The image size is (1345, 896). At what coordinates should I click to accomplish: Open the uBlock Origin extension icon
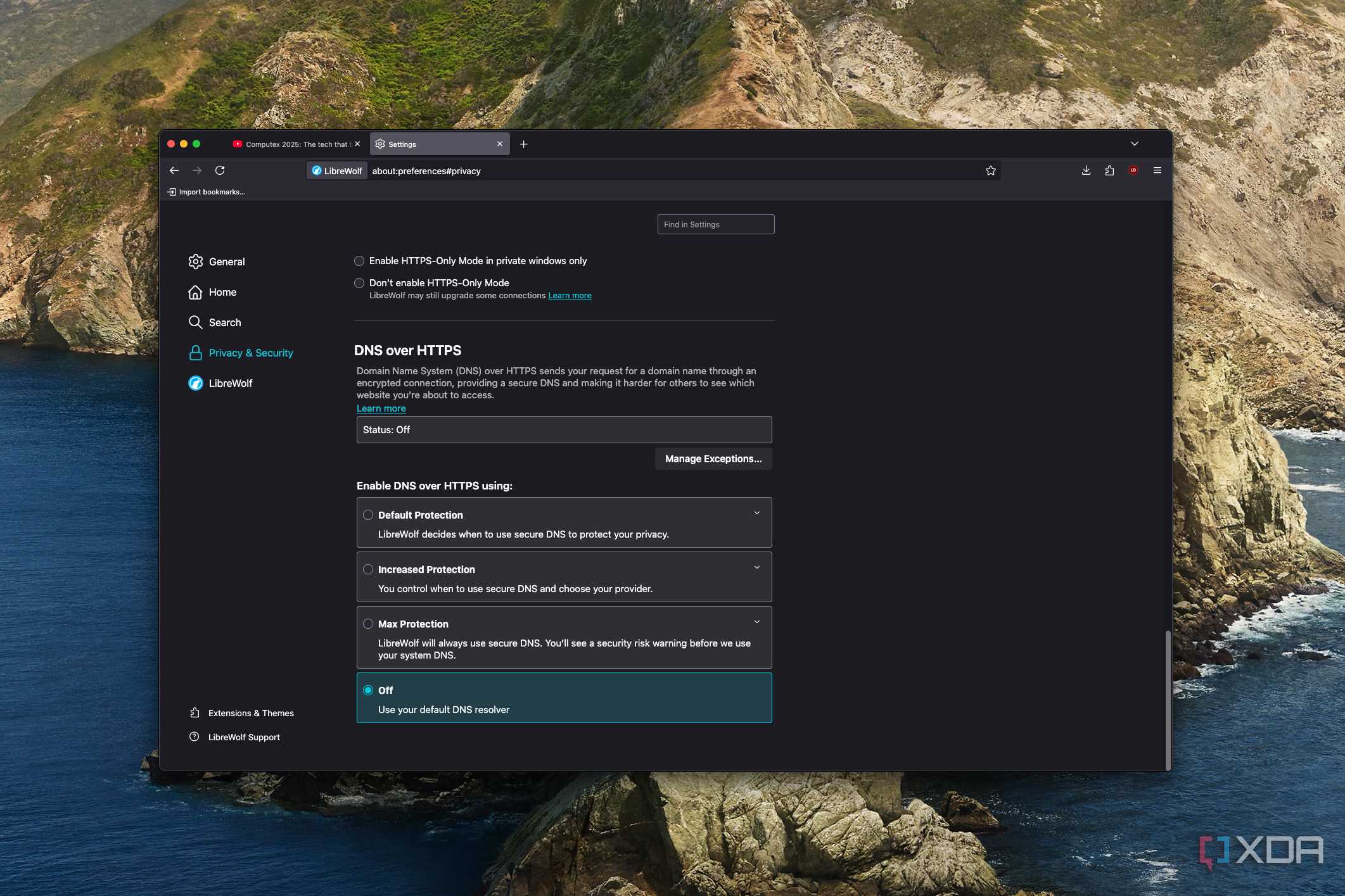pos(1133,170)
